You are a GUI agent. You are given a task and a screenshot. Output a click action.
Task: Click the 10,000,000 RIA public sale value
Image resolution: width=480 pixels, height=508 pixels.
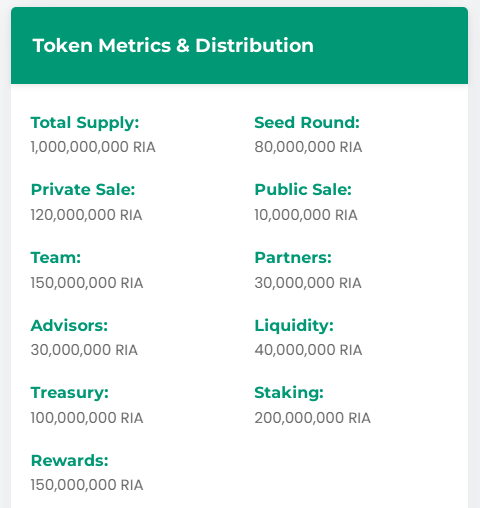[x=306, y=215]
